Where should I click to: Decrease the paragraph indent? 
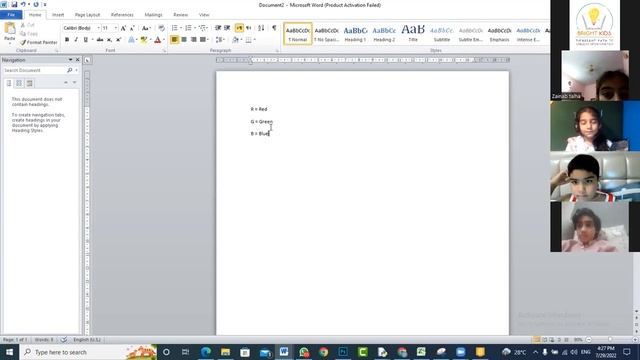click(x=218, y=28)
